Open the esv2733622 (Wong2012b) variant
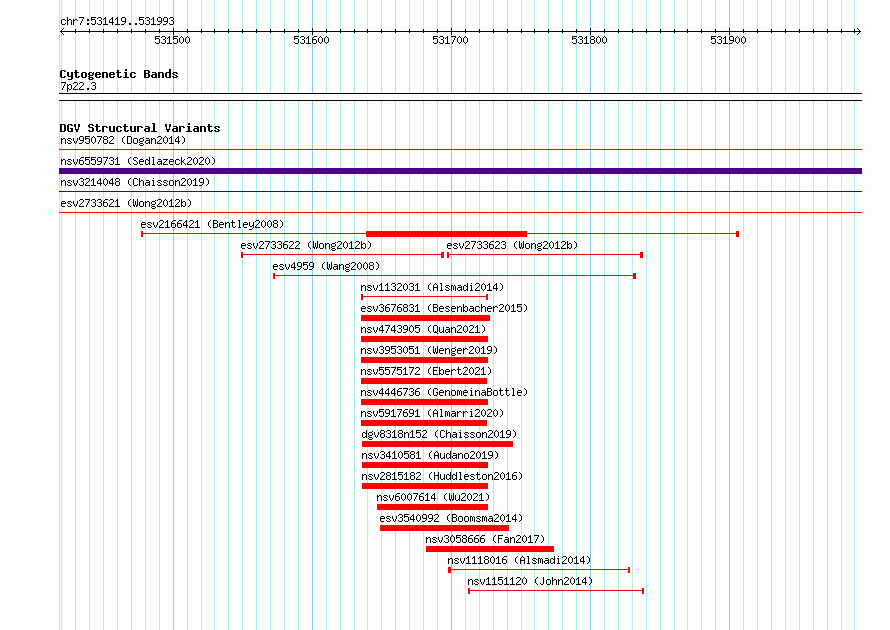Screen dimensions: 890x630 306,245
